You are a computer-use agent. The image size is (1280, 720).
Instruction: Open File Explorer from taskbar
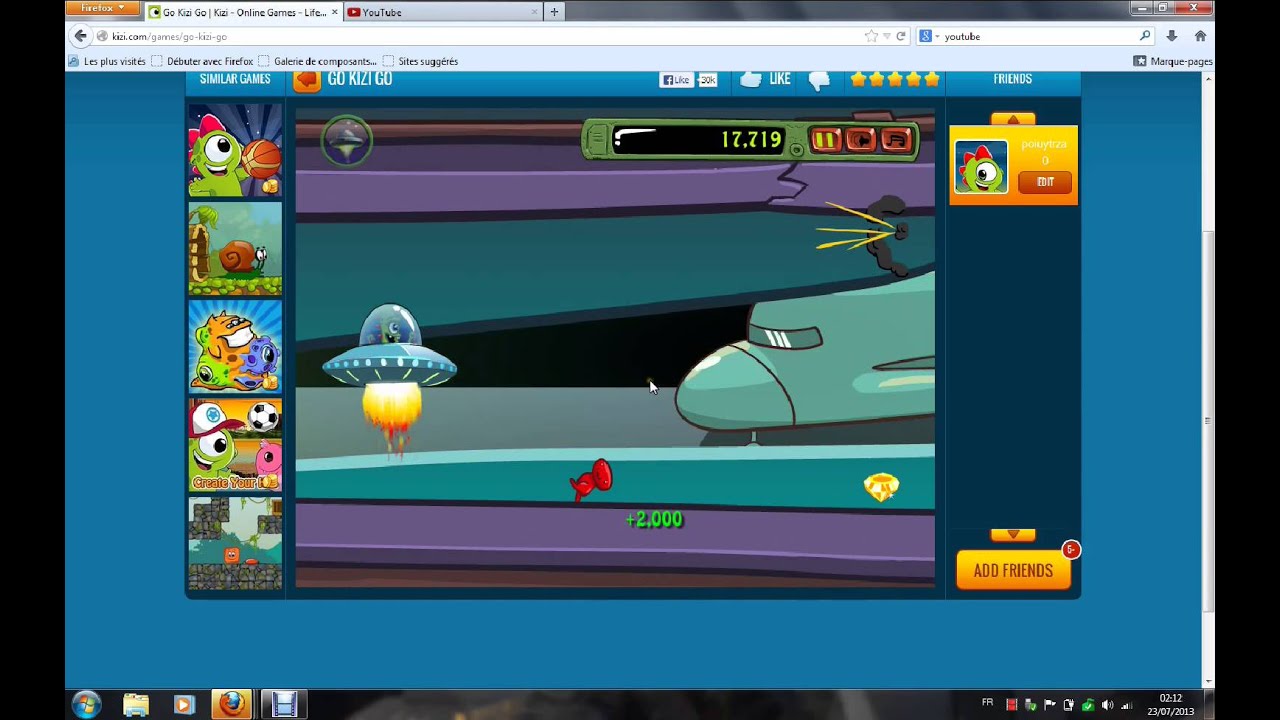[136, 704]
